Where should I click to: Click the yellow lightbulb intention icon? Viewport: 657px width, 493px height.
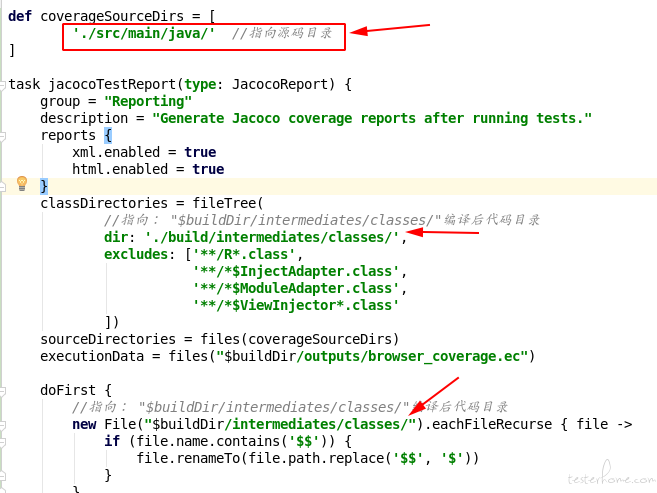click(x=22, y=183)
